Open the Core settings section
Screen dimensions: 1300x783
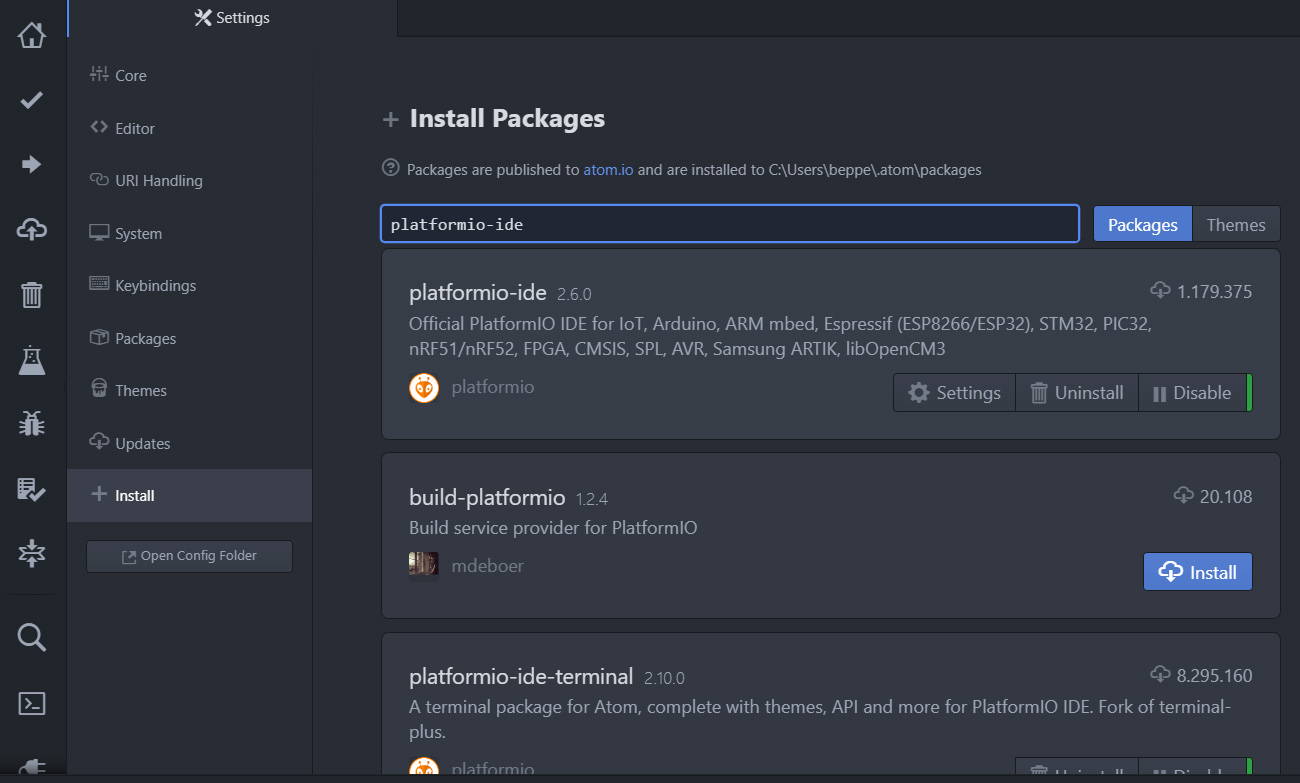coord(189,75)
